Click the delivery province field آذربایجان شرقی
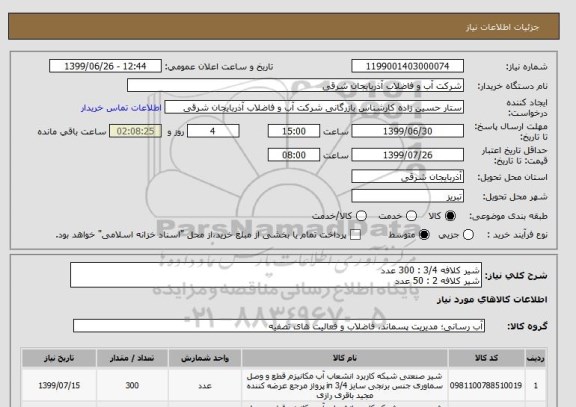Screen dimensions: 576x407 407,177
